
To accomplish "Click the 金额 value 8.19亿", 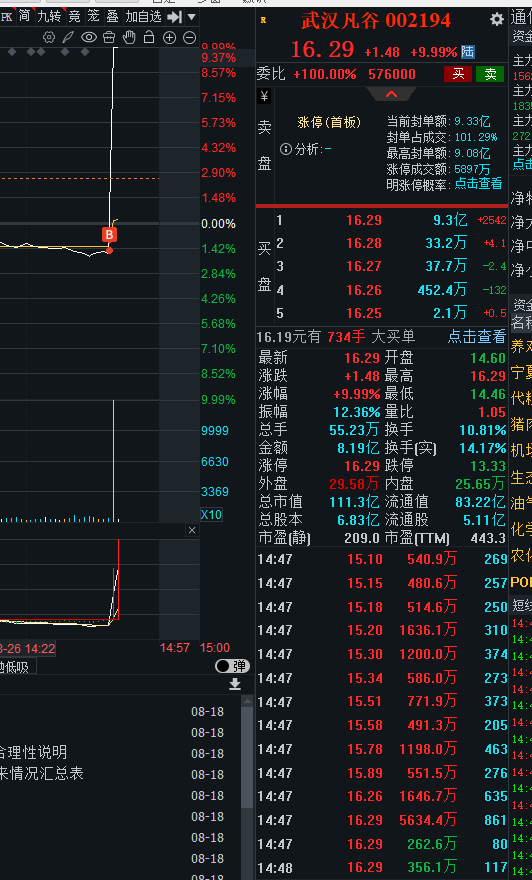I will tap(358, 448).
